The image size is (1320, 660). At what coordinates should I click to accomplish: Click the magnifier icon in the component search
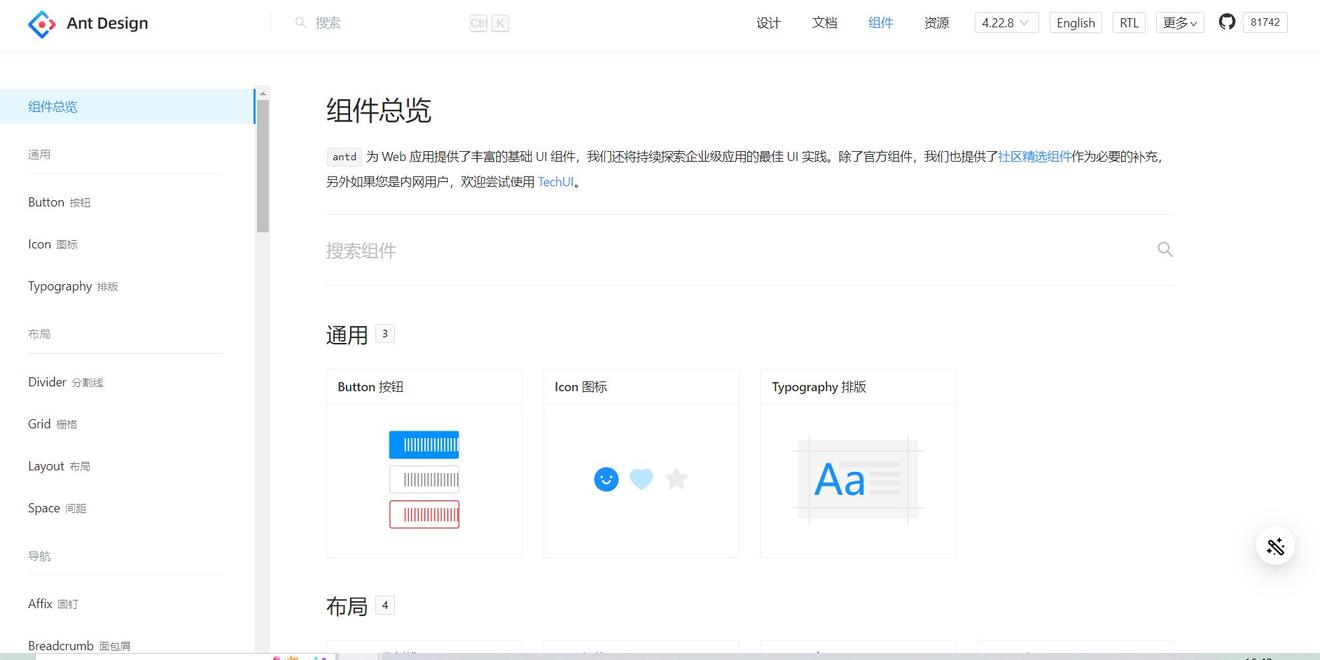pyautogui.click(x=1165, y=250)
